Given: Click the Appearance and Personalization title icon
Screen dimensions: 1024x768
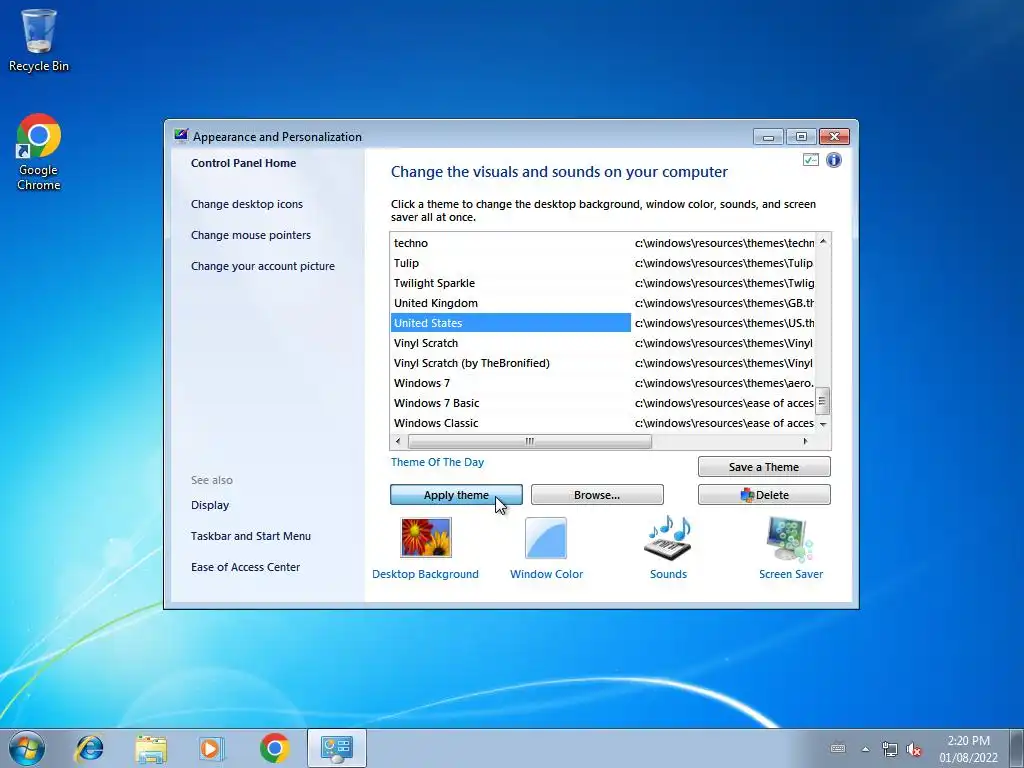Looking at the screenshot, I should click(x=181, y=136).
